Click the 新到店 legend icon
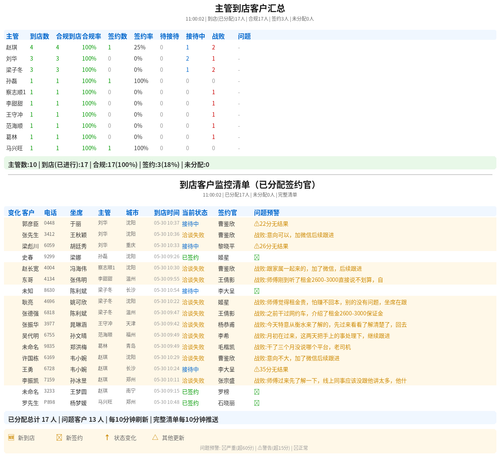500x470 pixels. click(x=11, y=437)
